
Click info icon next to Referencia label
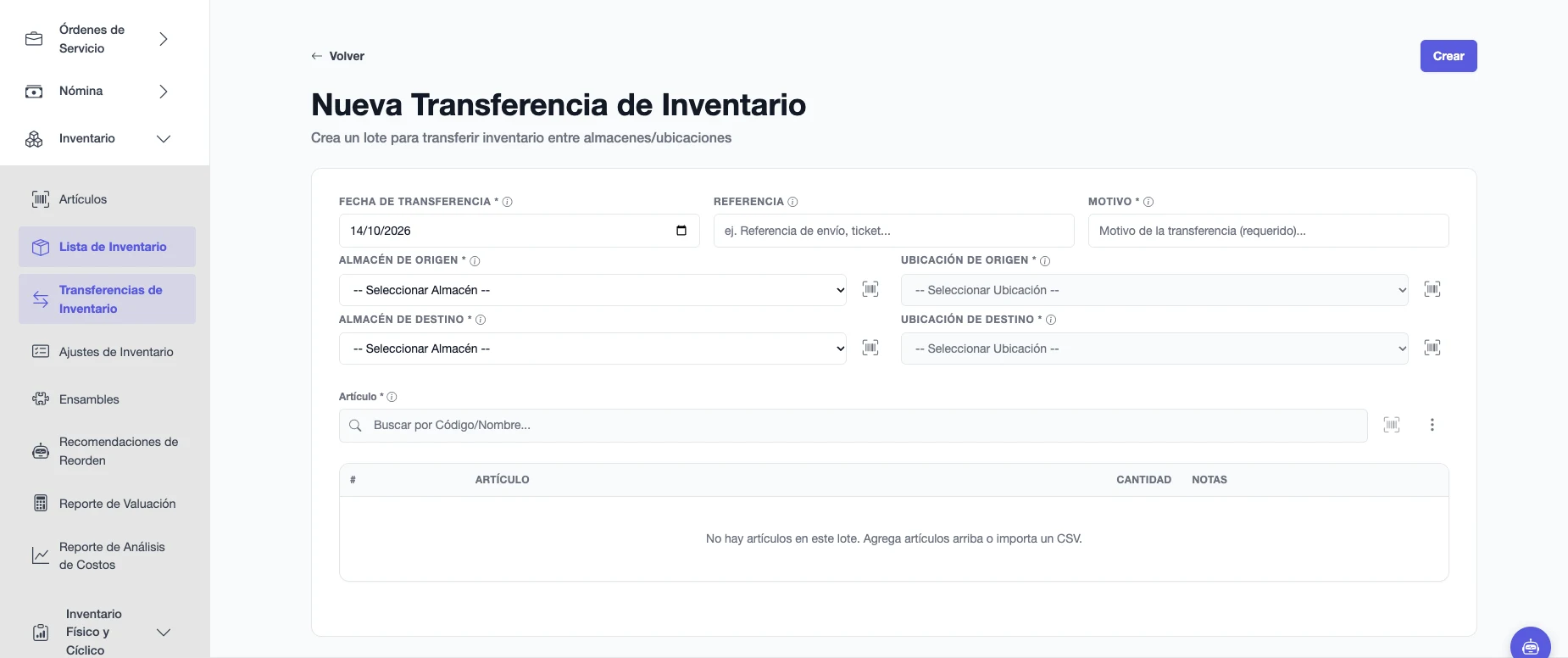click(x=793, y=202)
